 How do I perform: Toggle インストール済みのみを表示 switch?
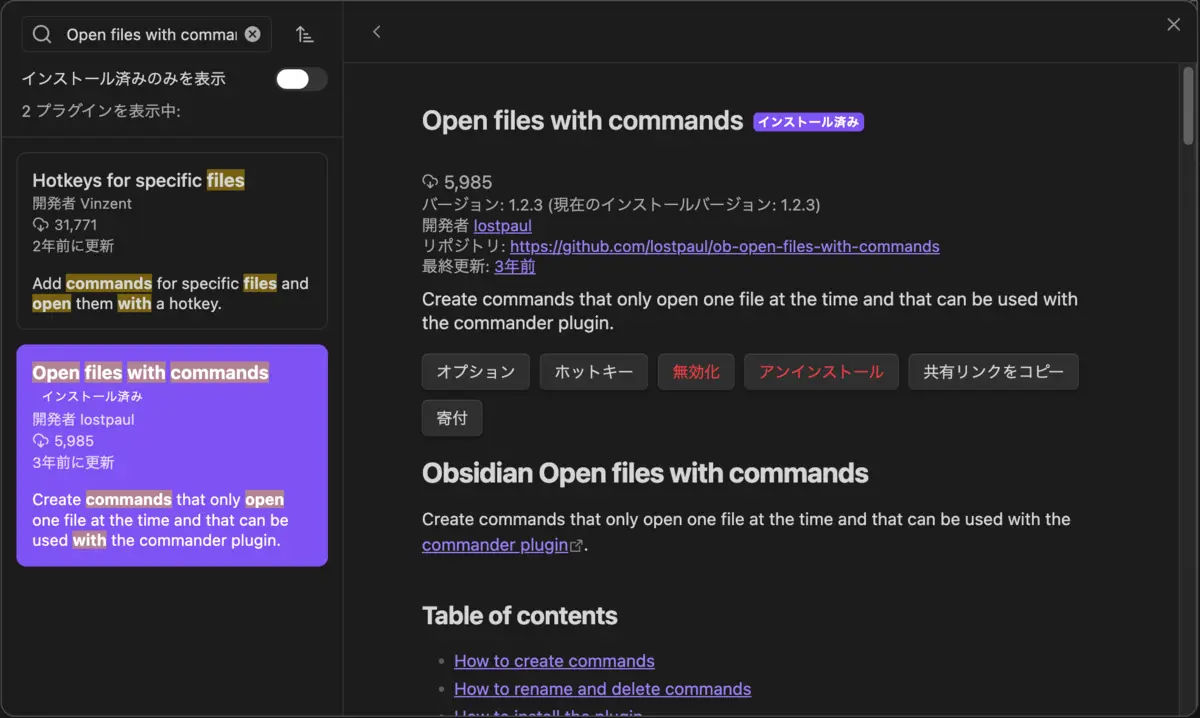pyautogui.click(x=301, y=79)
